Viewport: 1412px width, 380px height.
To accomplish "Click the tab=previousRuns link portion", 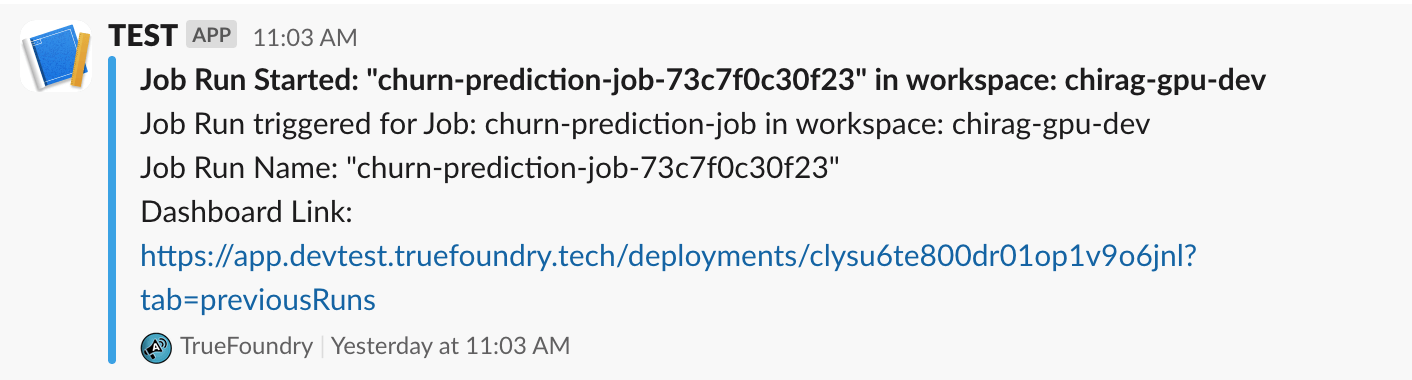I will [258, 300].
